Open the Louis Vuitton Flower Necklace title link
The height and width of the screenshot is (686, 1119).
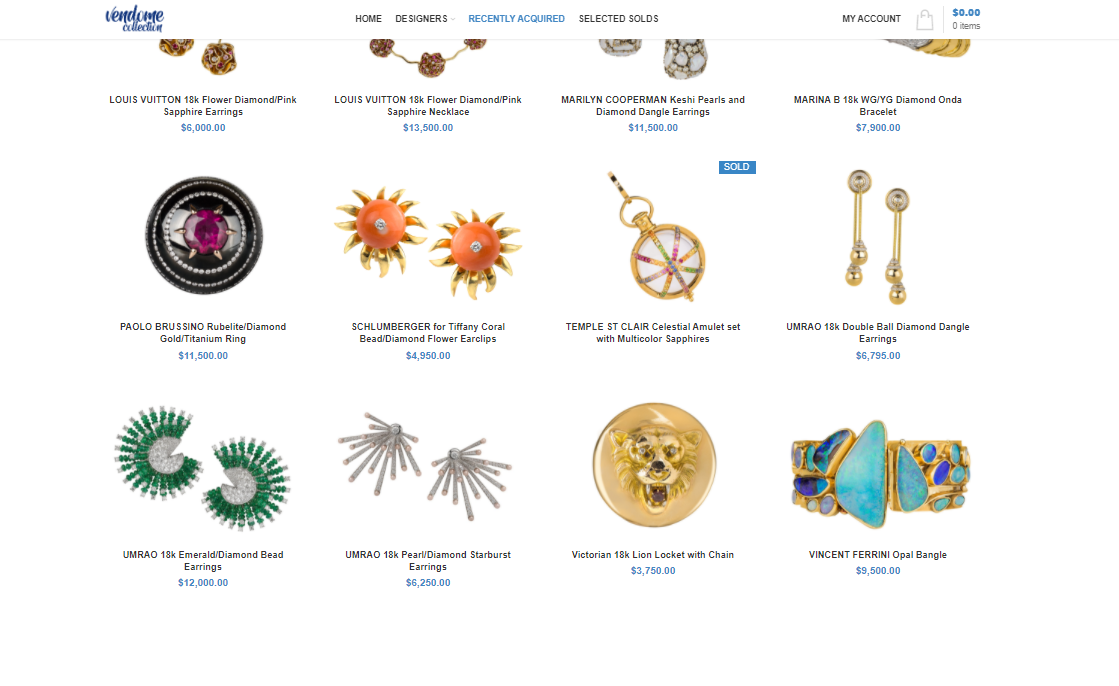tap(428, 106)
